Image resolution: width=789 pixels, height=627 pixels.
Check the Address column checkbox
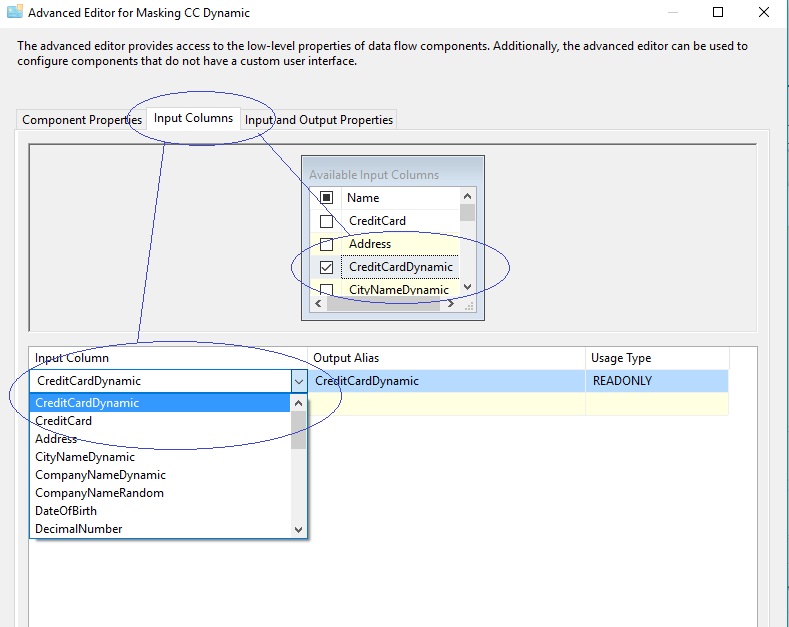tap(326, 244)
